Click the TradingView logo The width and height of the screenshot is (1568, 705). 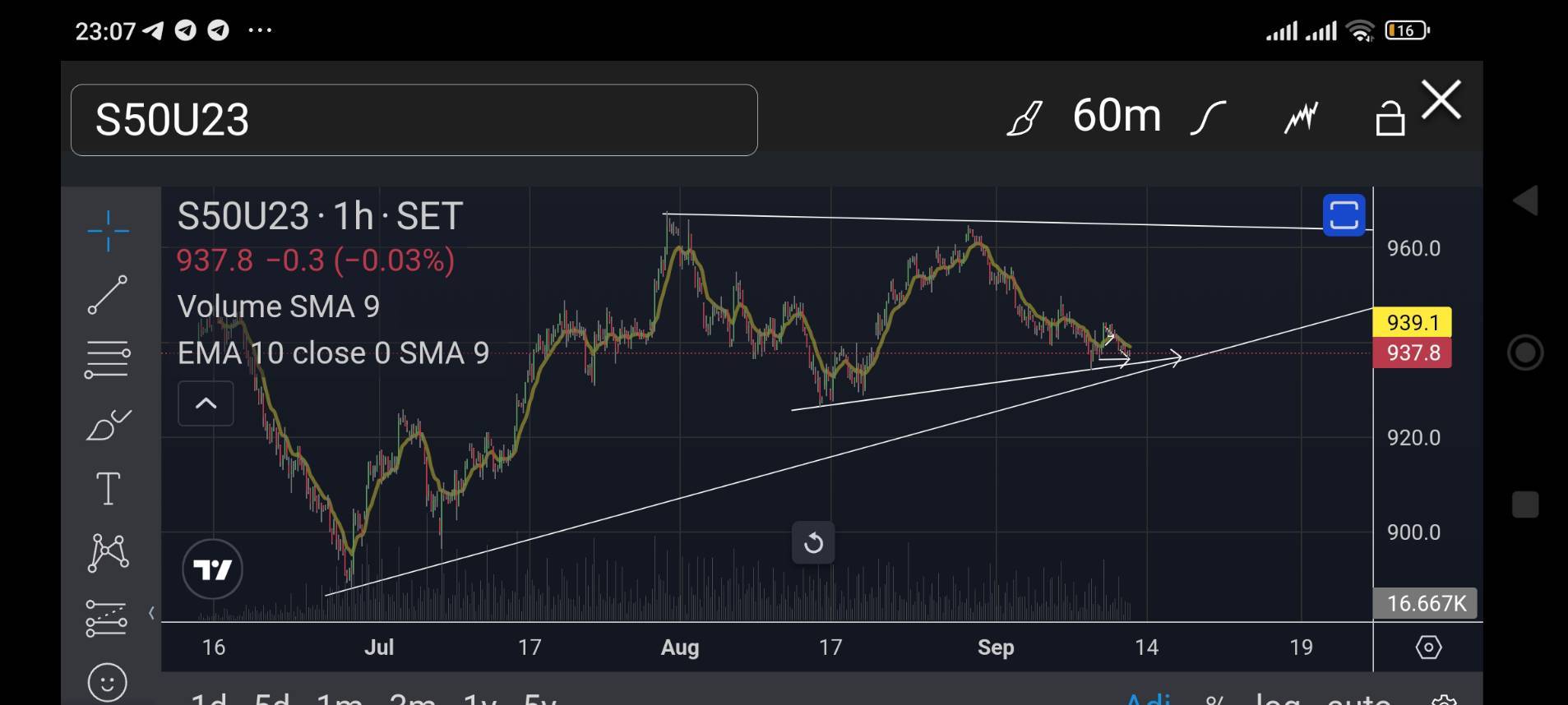click(x=212, y=569)
